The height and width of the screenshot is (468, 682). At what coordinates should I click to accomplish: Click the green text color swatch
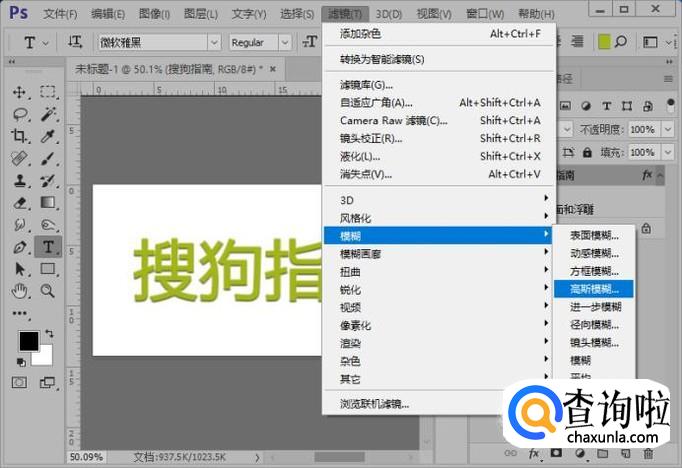604,42
